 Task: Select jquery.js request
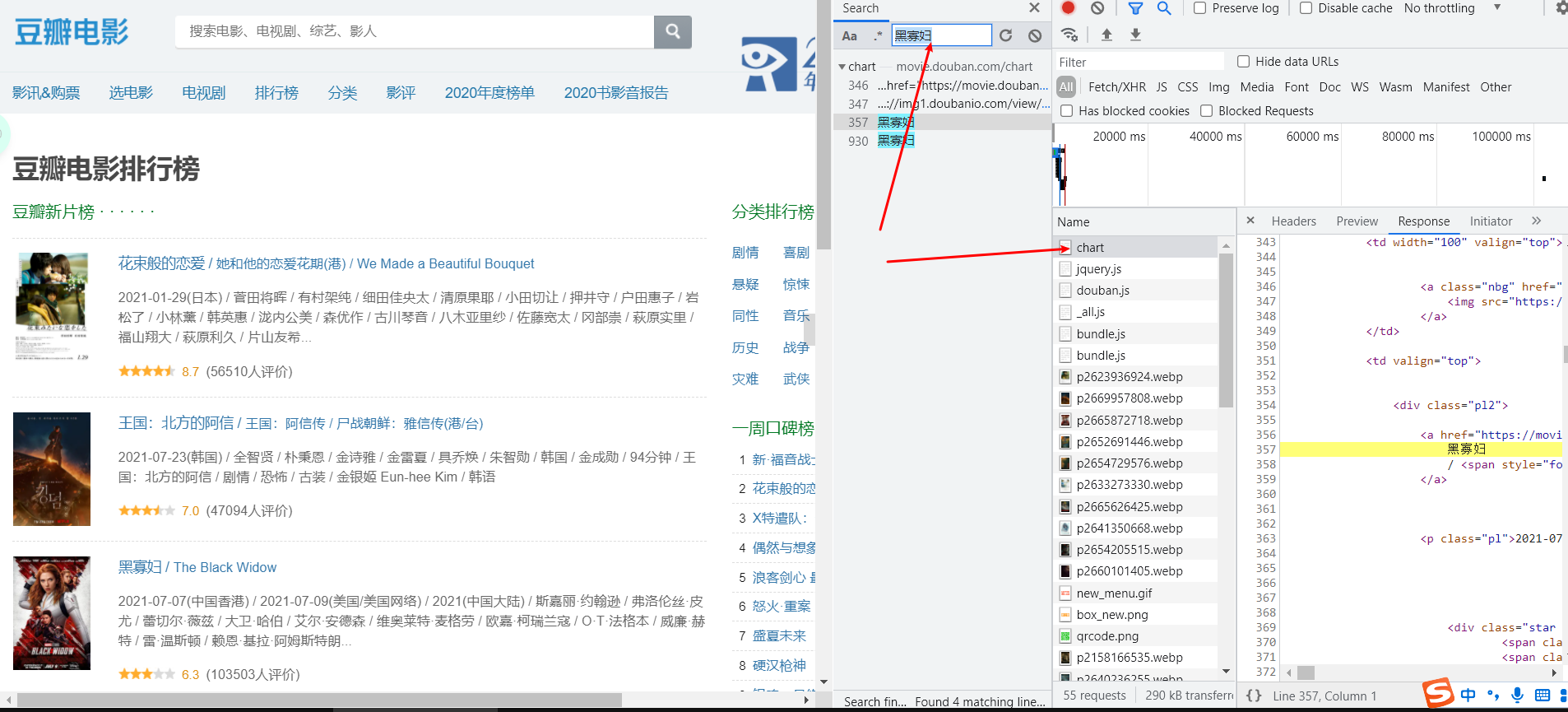(1135, 269)
